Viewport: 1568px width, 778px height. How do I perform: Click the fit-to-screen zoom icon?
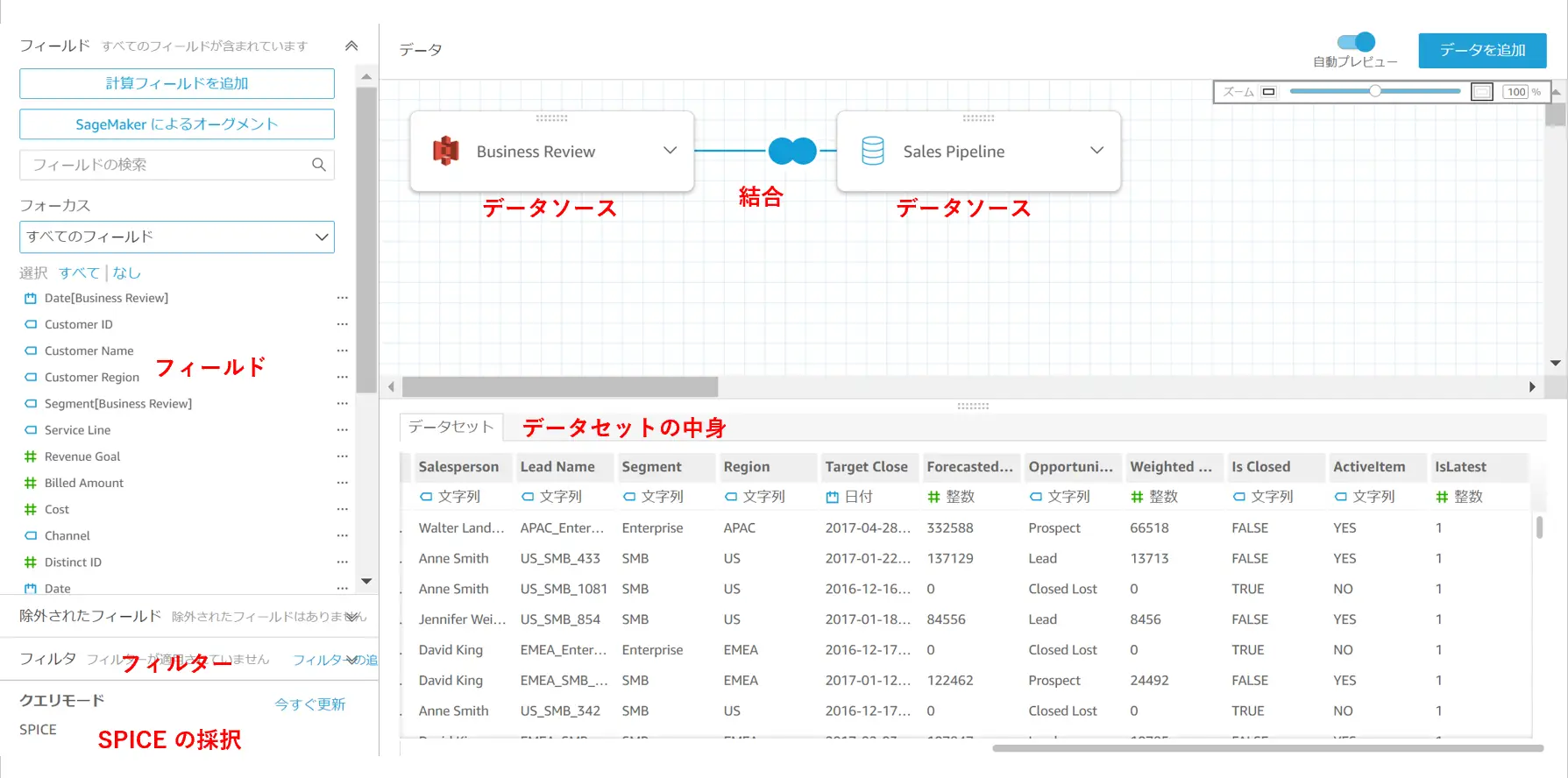click(x=1482, y=92)
